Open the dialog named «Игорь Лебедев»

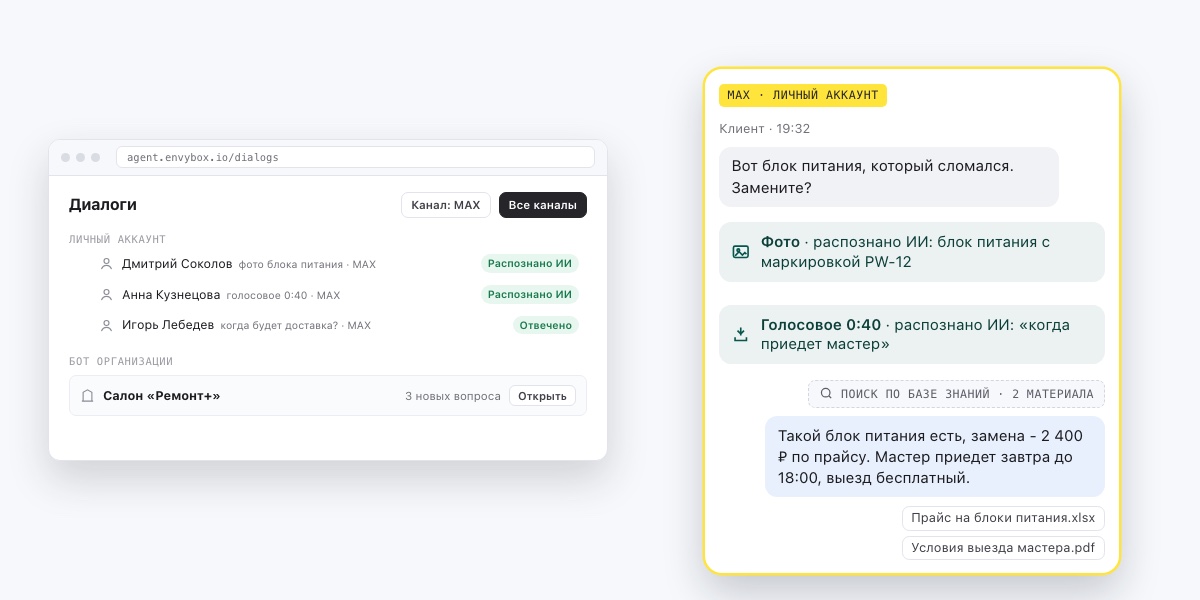pos(168,325)
